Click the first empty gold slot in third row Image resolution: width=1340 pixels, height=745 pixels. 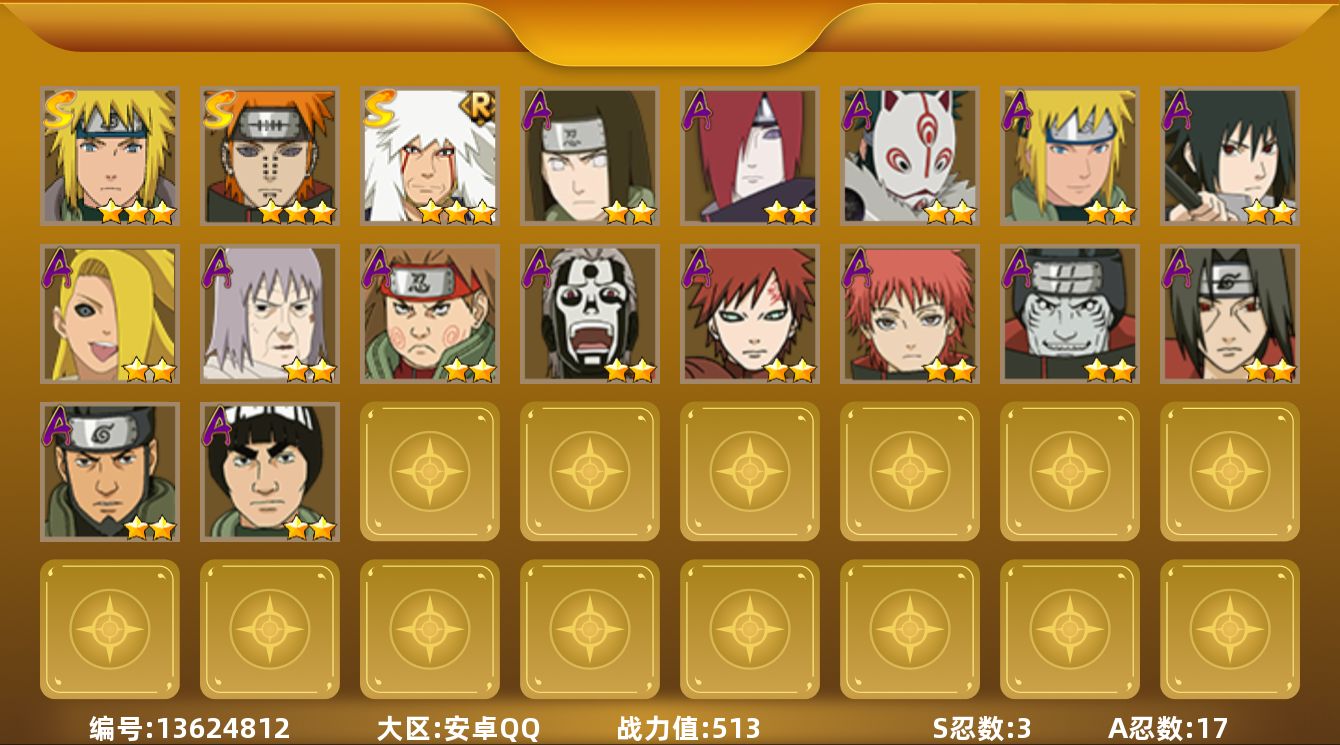430,472
